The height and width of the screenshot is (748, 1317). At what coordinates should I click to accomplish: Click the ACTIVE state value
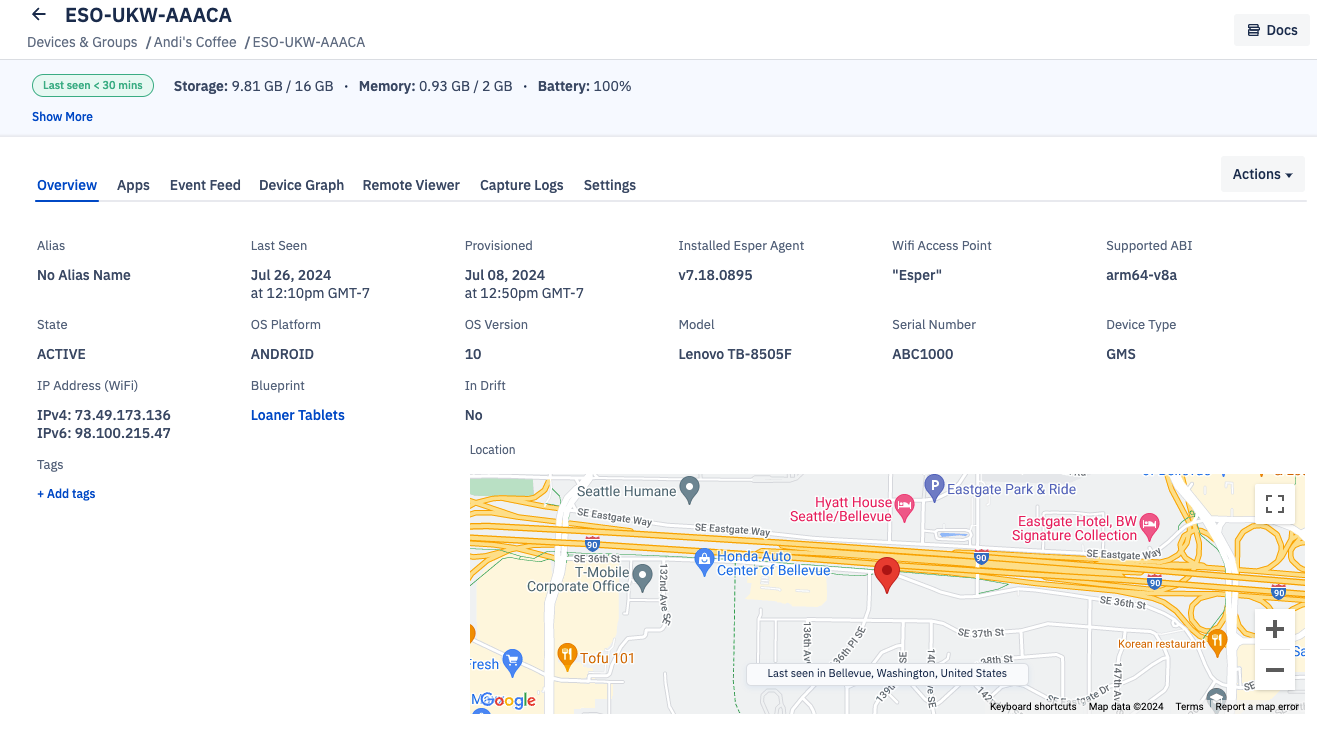(x=61, y=354)
